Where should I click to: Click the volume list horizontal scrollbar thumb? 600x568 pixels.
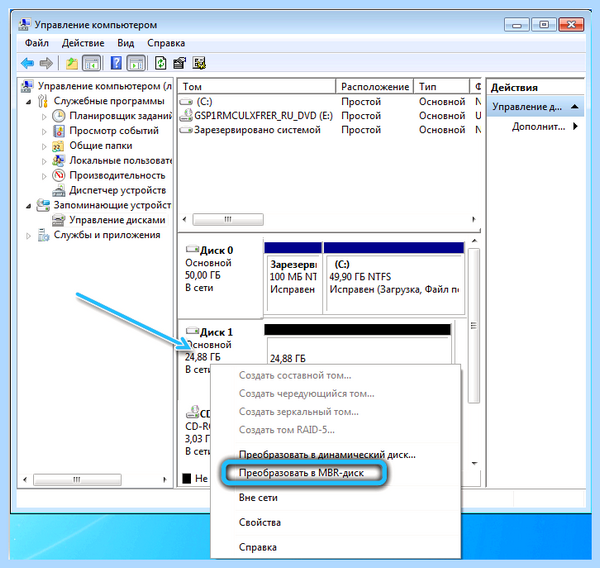(228, 220)
